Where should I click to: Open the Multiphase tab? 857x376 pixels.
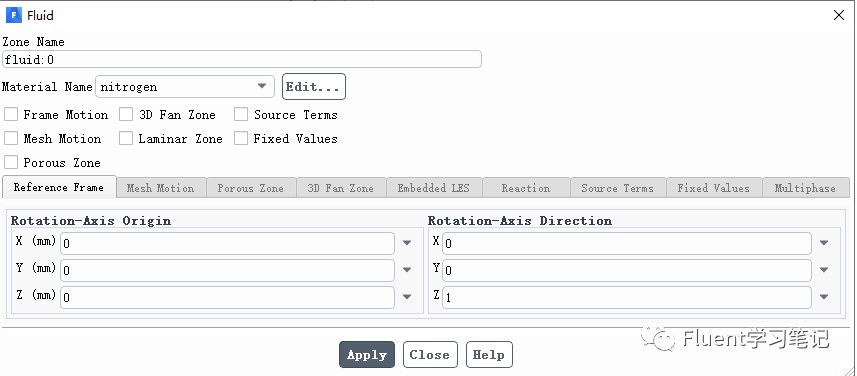pyautogui.click(x=806, y=188)
